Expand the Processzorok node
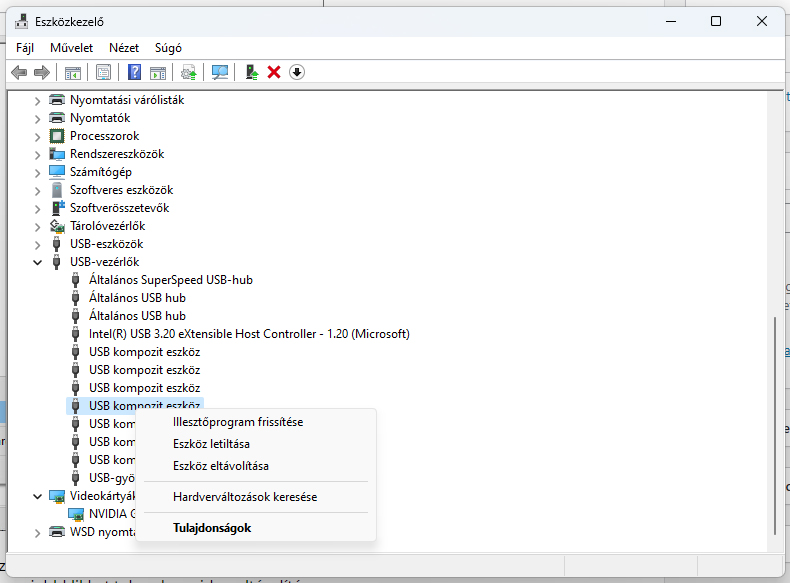 click(x=38, y=136)
